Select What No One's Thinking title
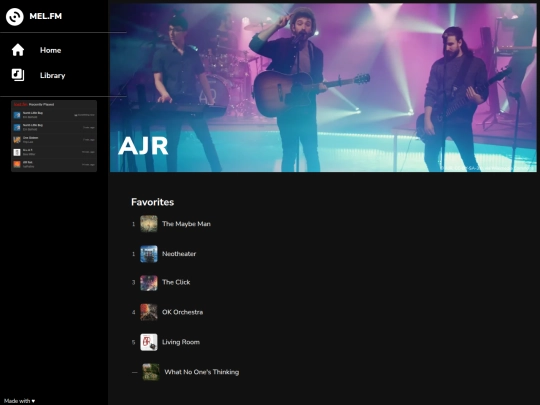Viewport: 540px width, 405px height. point(201,372)
